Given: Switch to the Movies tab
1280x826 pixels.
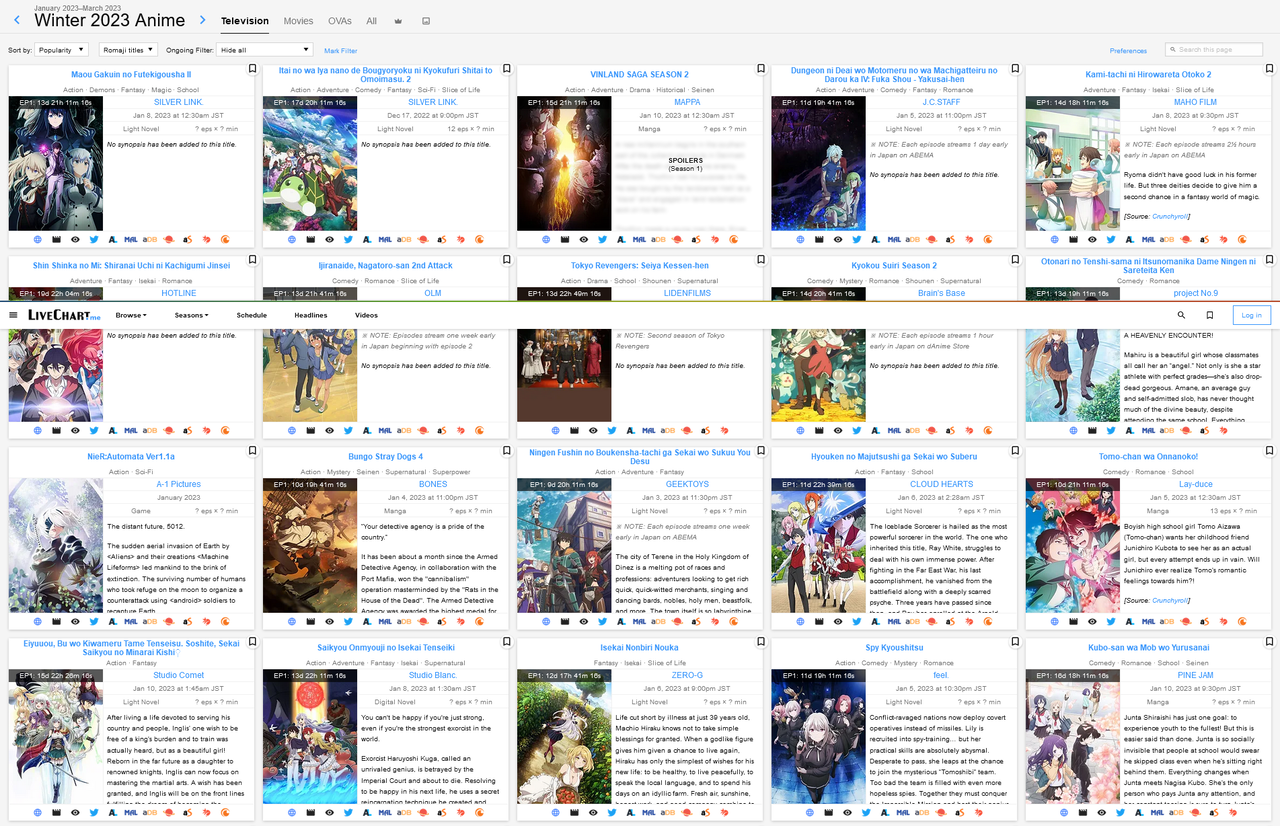Looking at the screenshot, I should (298, 21).
